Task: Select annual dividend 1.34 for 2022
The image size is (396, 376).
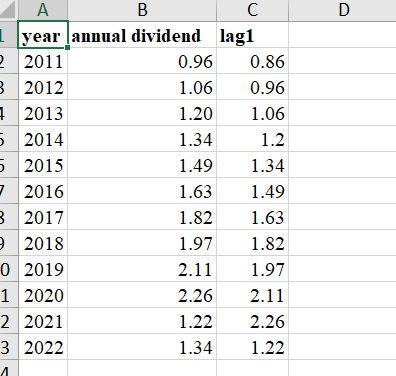Action: [x=142, y=347]
